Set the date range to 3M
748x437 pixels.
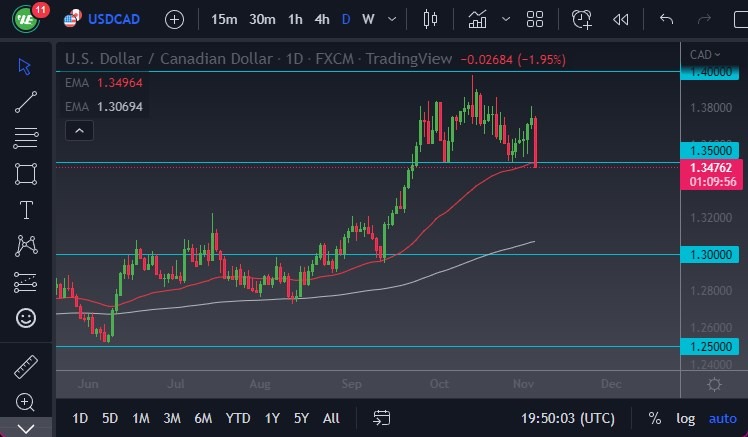[172, 418]
